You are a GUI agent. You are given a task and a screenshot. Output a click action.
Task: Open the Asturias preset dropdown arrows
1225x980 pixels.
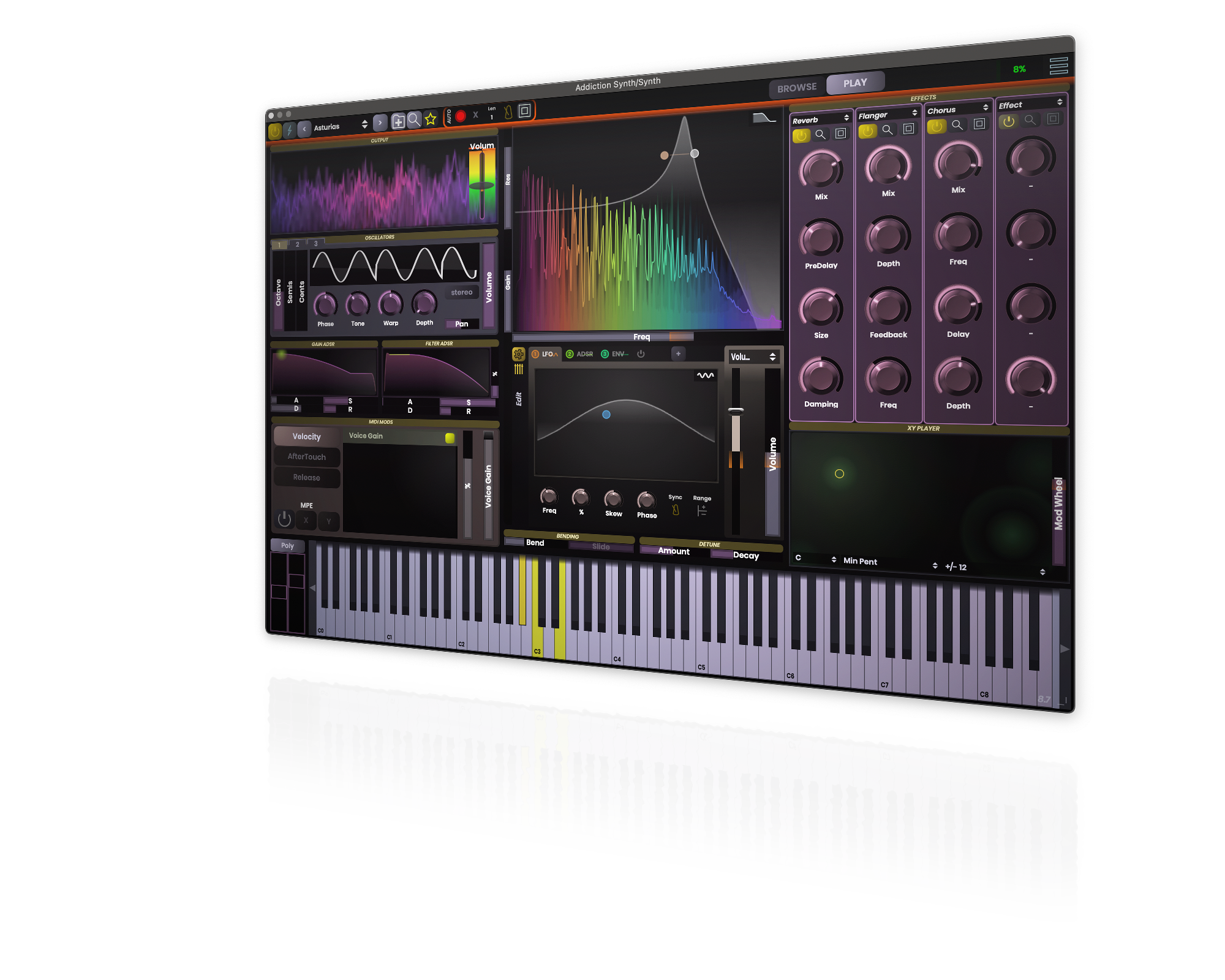point(364,124)
